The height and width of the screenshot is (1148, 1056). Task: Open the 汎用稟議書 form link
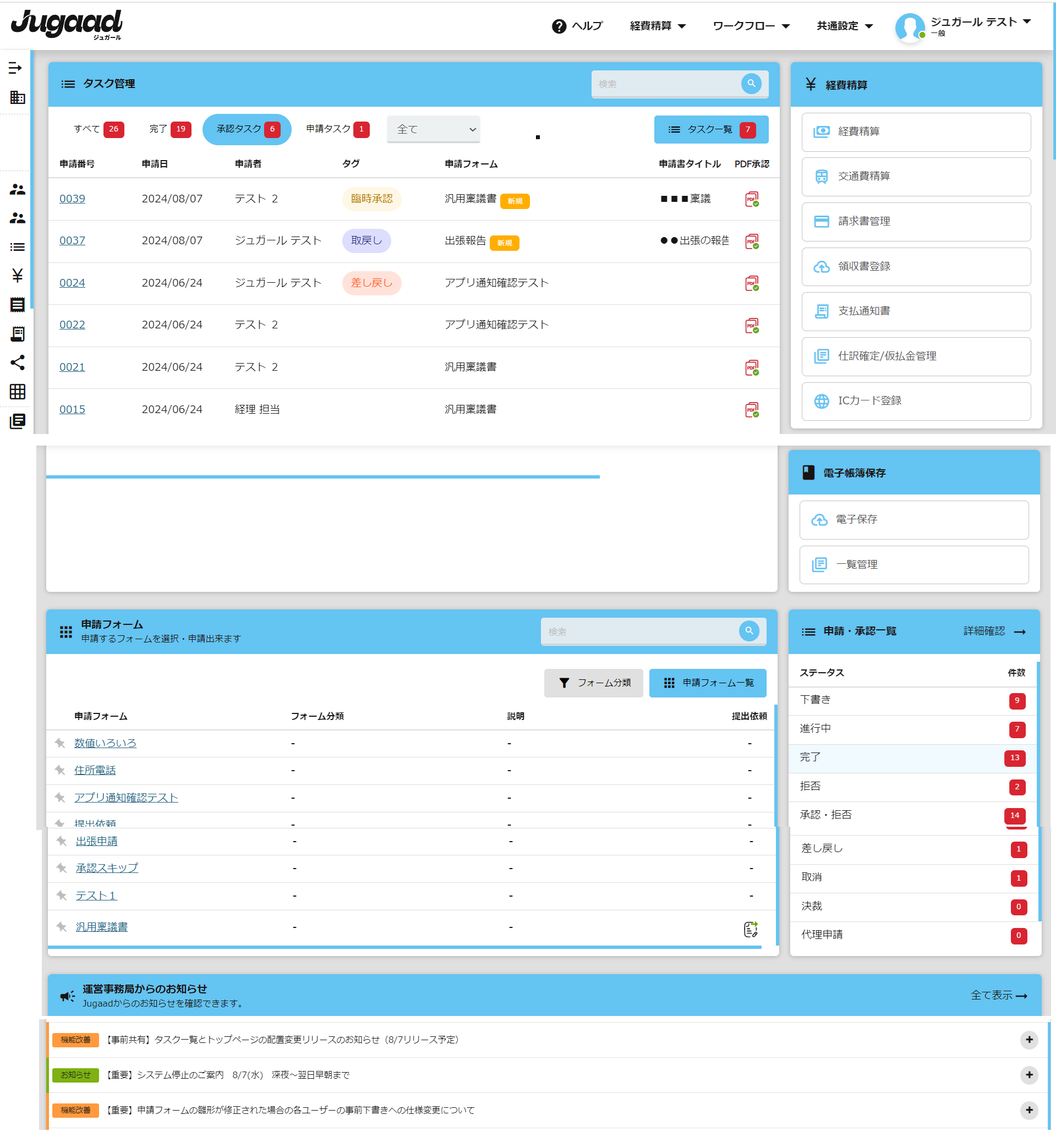(x=102, y=927)
